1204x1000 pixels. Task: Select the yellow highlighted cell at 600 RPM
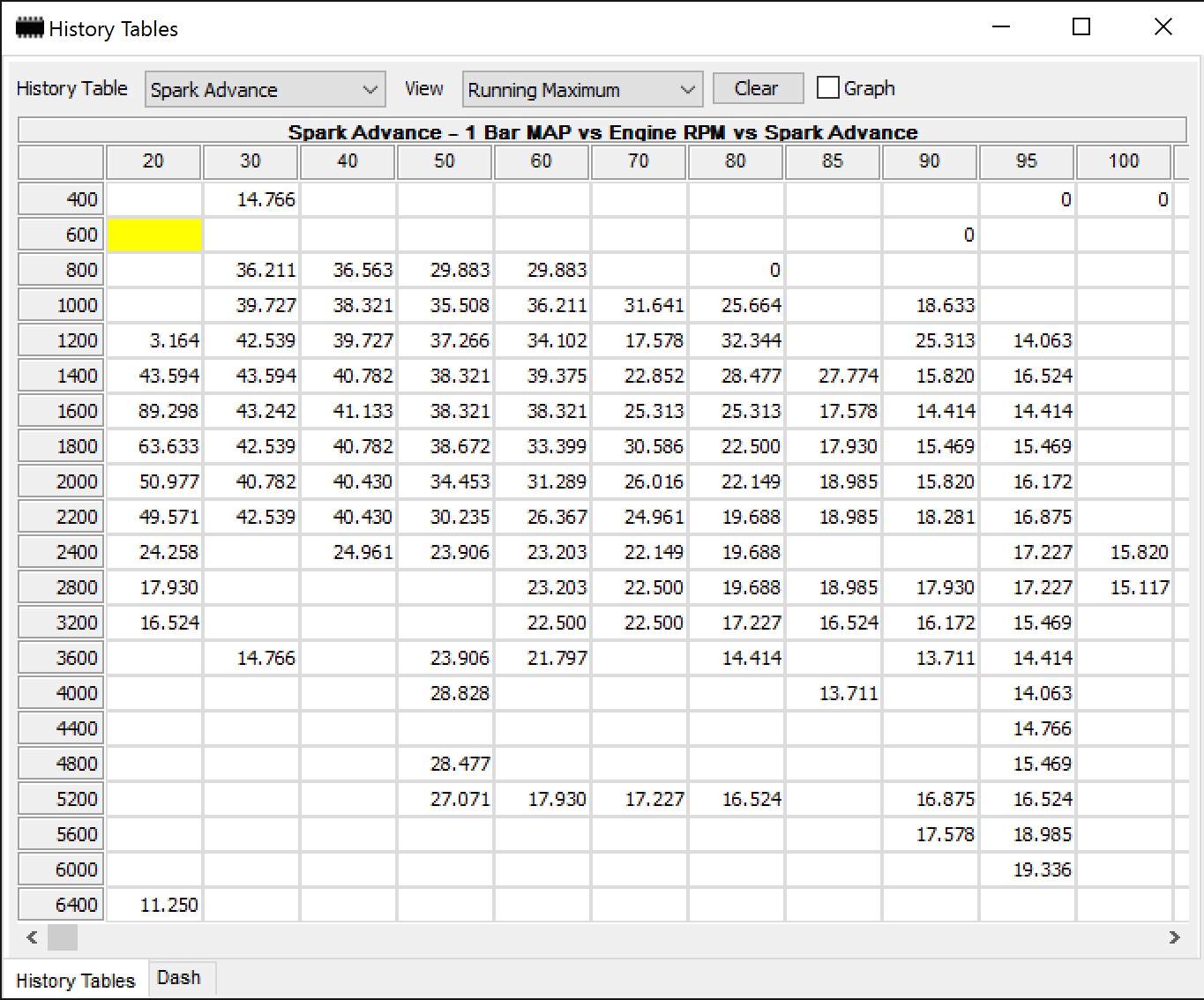(154, 235)
